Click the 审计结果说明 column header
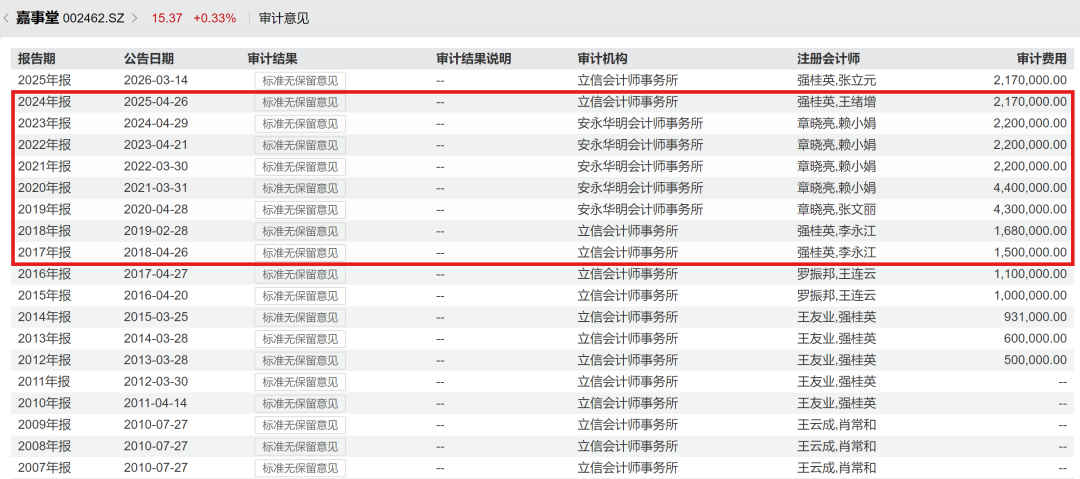Viewport: 1080px width, 479px height. 474,59
